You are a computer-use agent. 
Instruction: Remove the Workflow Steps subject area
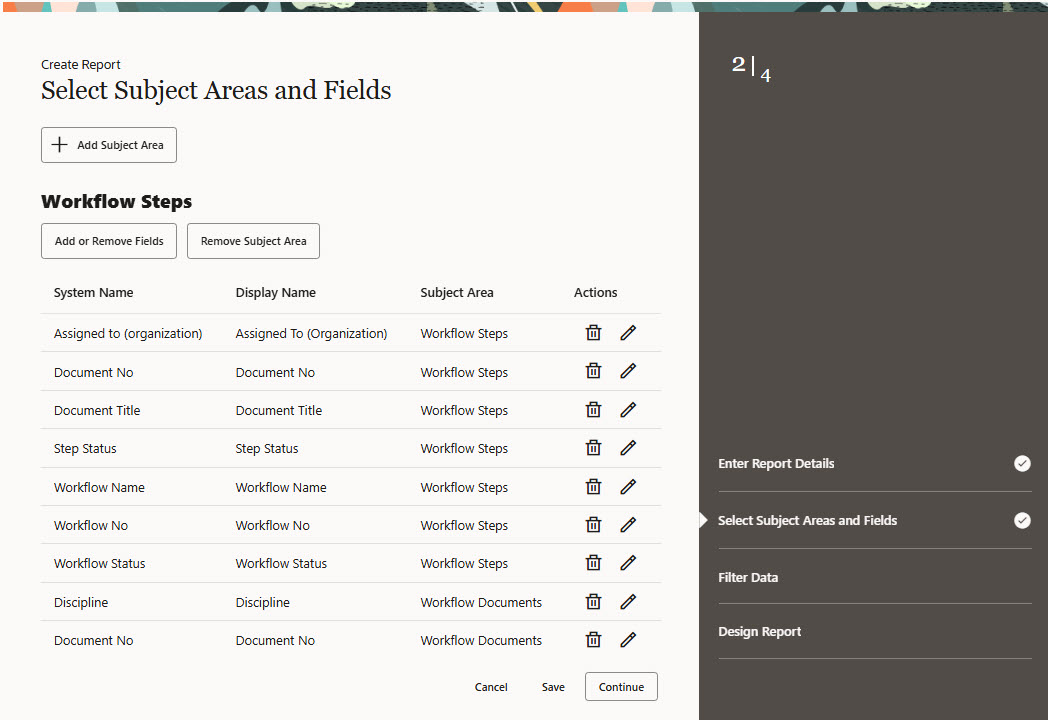[253, 241]
